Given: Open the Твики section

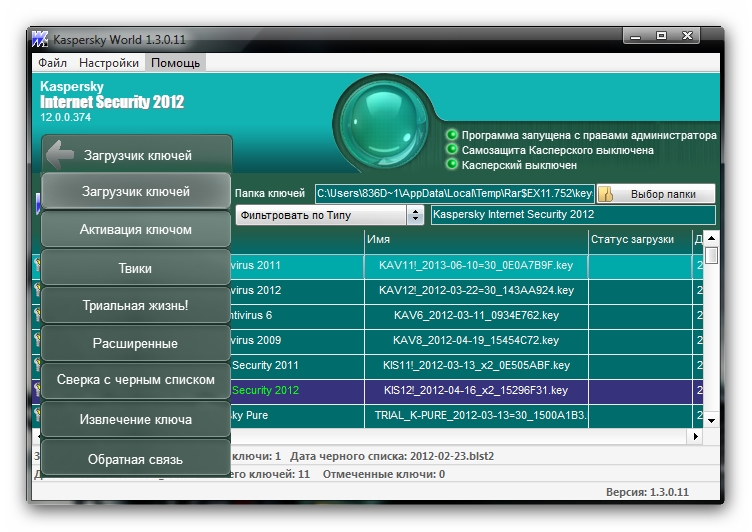Looking at the screenshot, I should click(x=136, y=268).
